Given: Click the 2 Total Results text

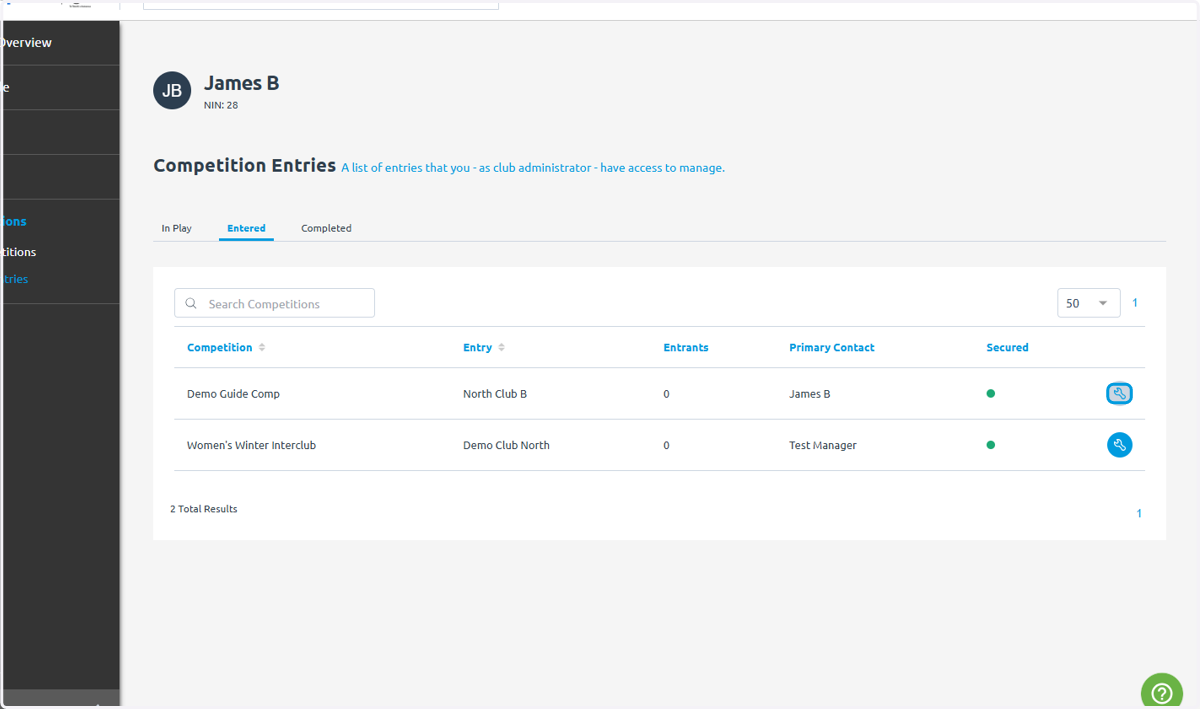Looking at the screenshot, I should coord(204,509).
